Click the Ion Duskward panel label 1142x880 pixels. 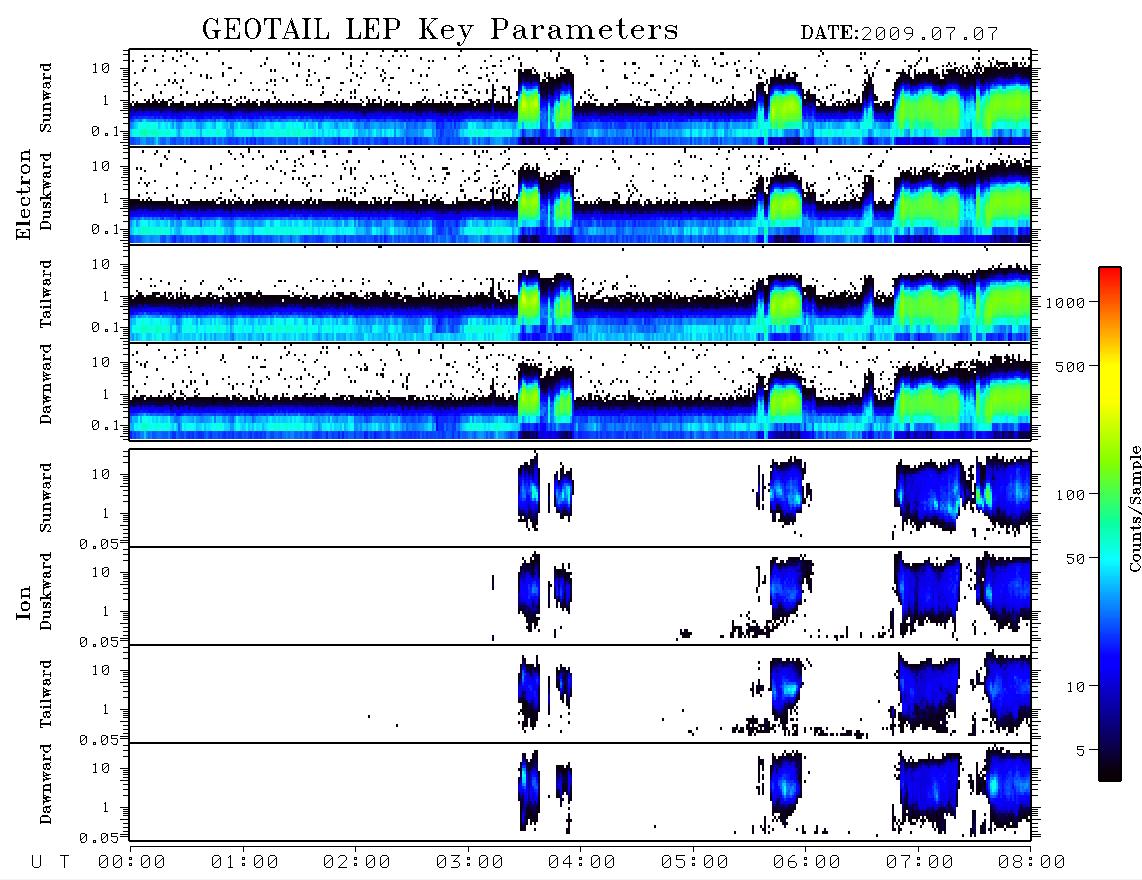click(x=46, y=591)
